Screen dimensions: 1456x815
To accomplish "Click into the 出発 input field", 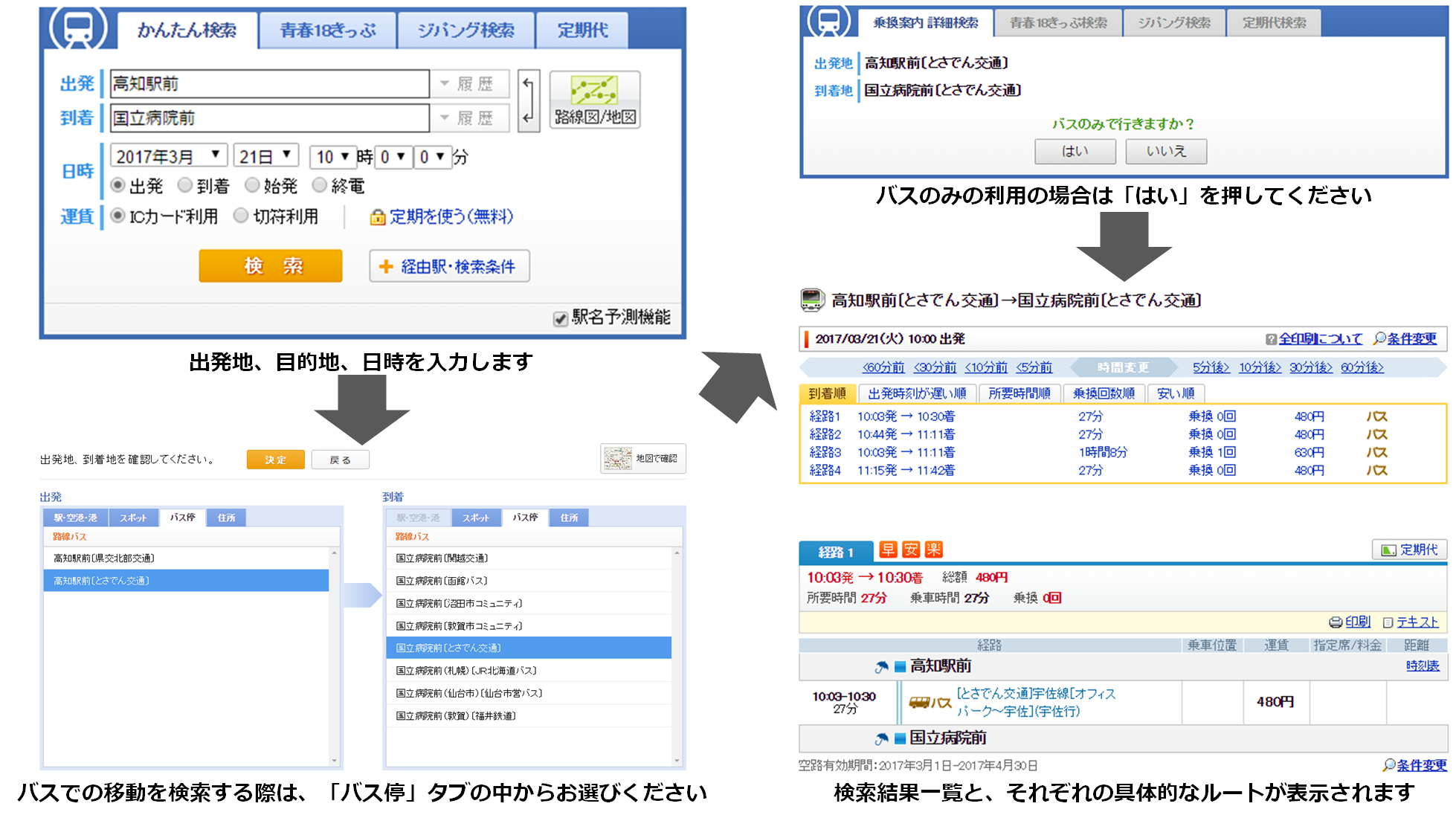I will pos(269,84).
